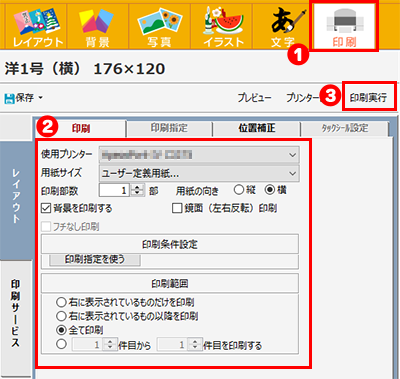
Task: Open プレビュー preview
Action: (x=254, y=98)
